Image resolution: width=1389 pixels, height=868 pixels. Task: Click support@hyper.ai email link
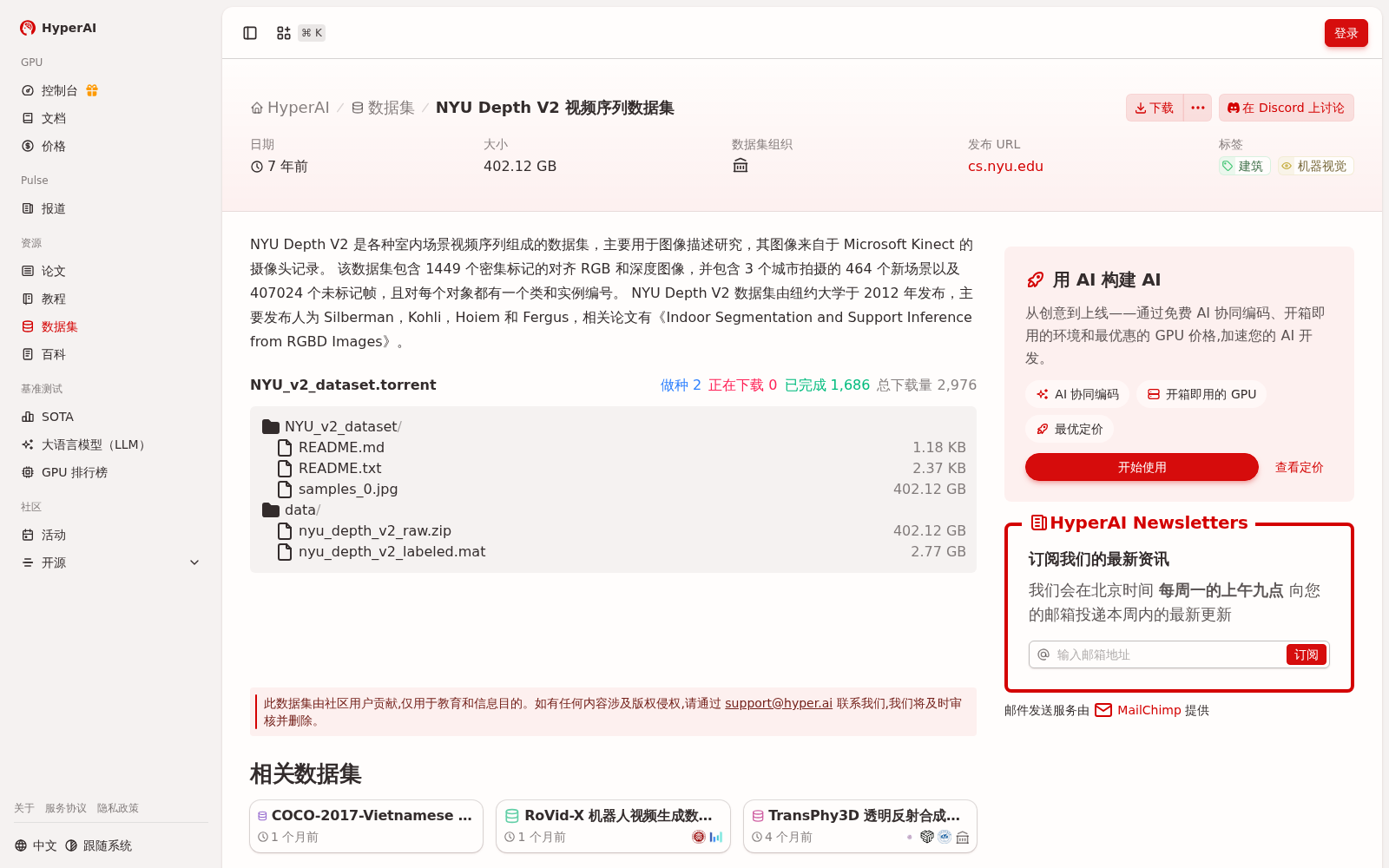point(779,703)
